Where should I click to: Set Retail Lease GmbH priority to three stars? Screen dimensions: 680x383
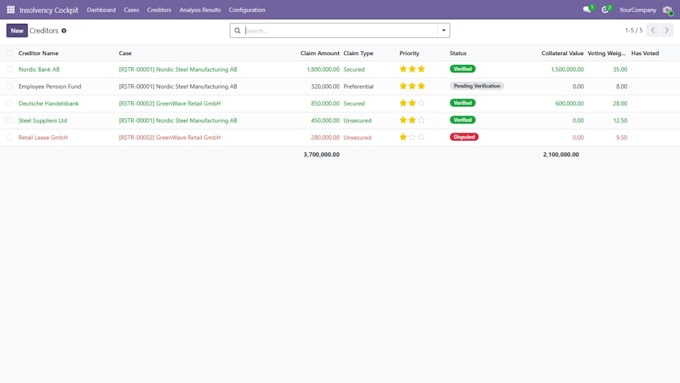click(x=421, y=137)
